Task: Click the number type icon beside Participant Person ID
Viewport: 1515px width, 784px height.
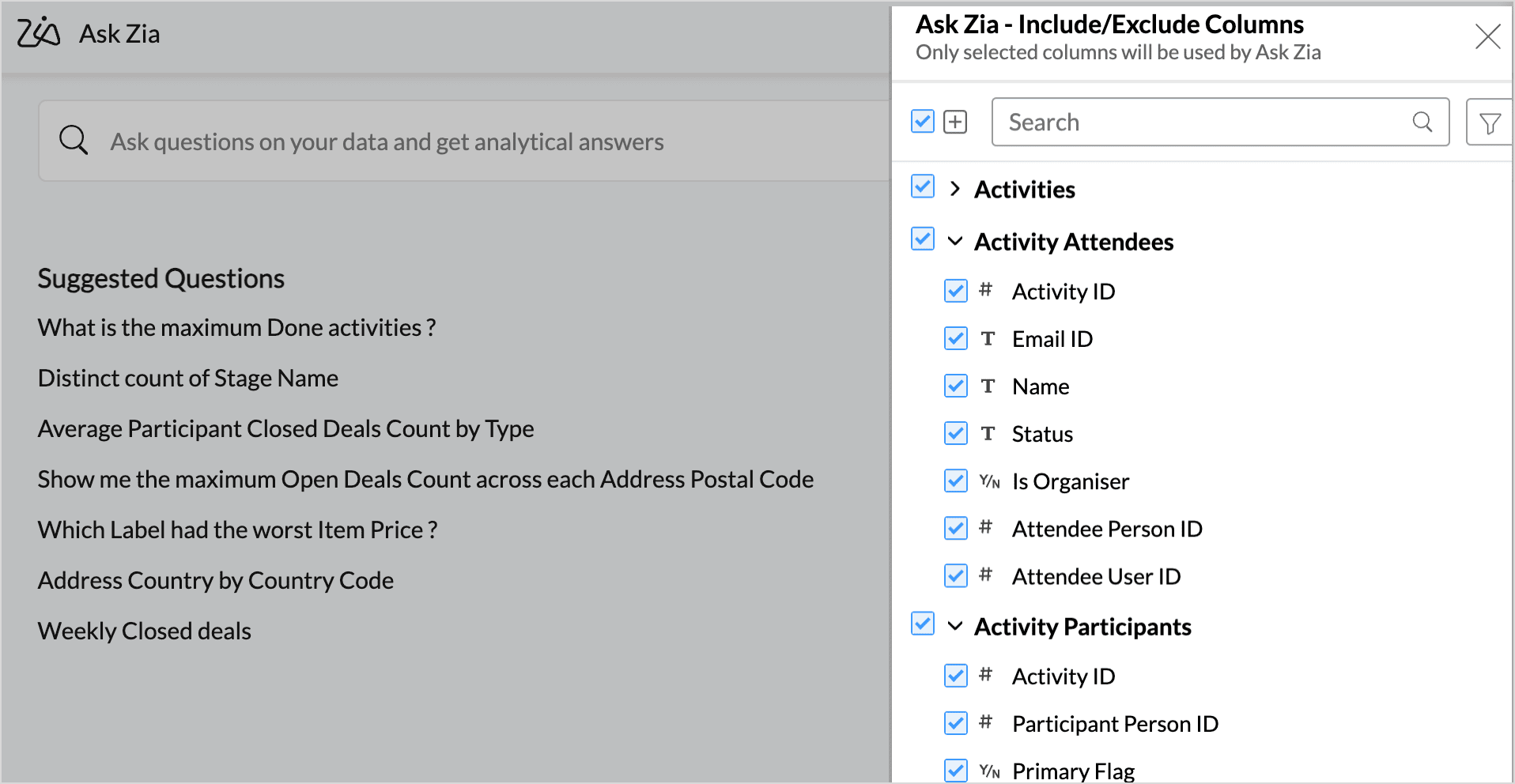Action: (985, 722)
